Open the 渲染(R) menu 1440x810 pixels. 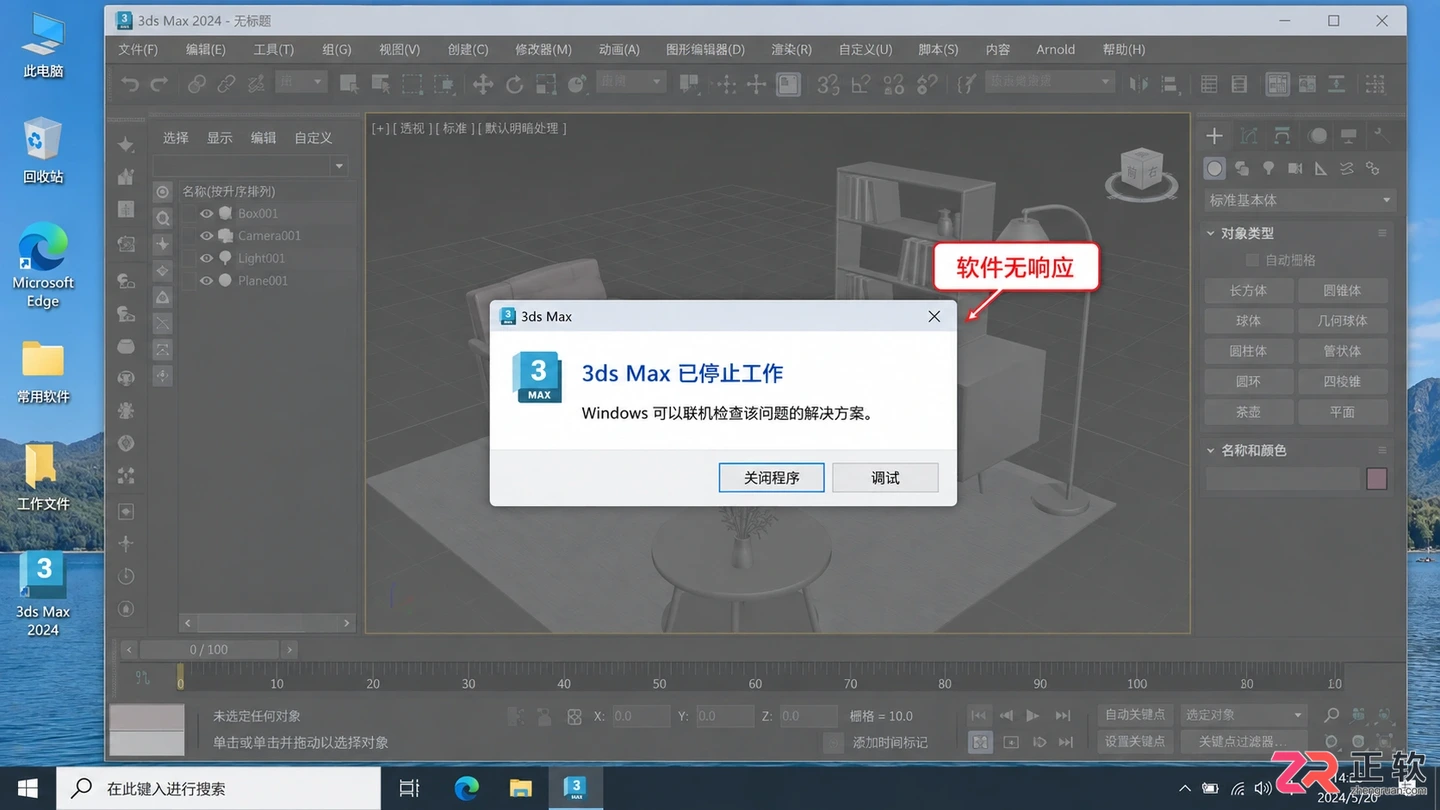791,49
